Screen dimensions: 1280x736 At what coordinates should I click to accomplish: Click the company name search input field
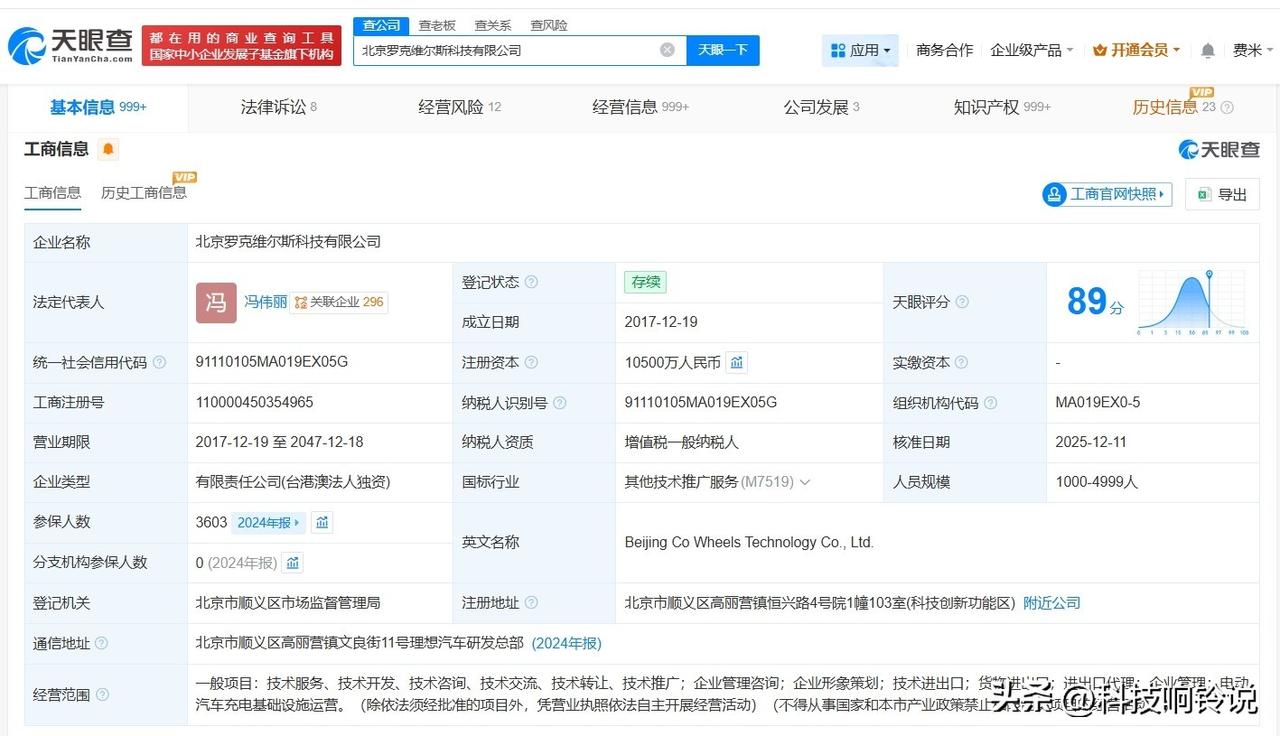[505, 50]
